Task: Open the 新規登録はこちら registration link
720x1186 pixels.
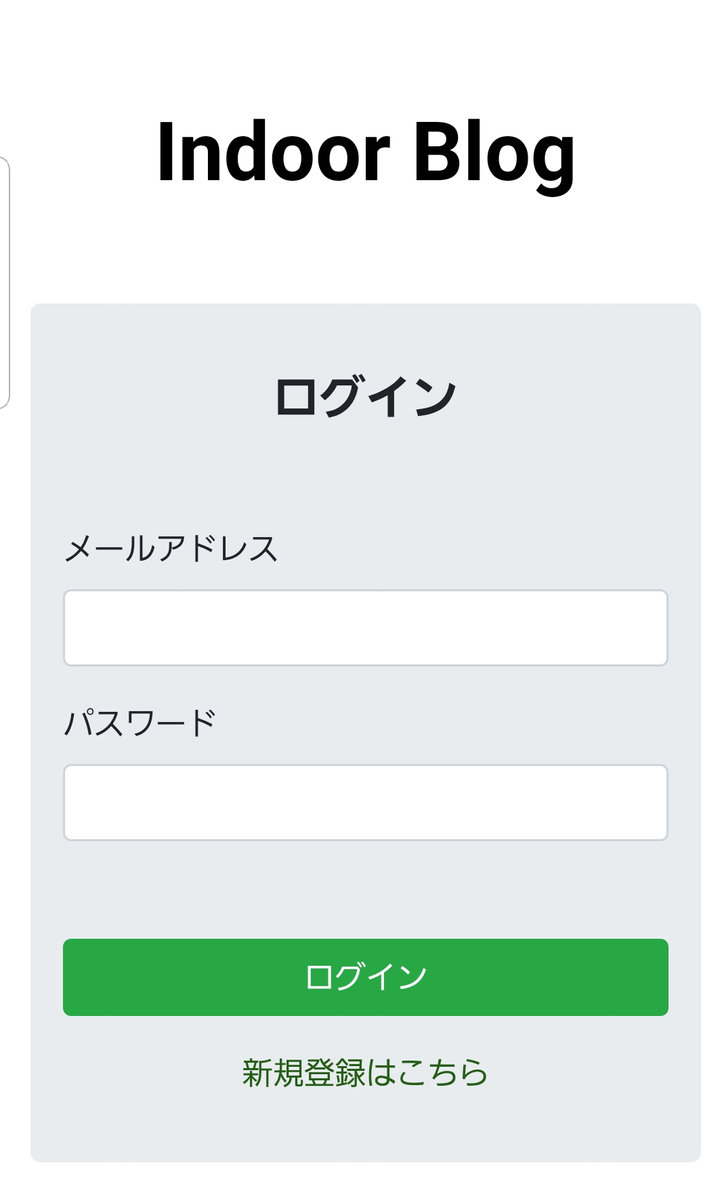Action: point(365,1072)
